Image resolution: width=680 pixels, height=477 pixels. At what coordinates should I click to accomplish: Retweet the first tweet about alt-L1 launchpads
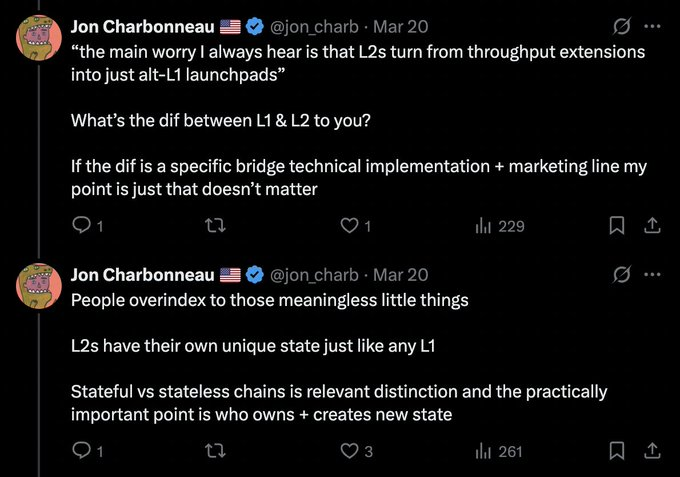tap(213, 226)
